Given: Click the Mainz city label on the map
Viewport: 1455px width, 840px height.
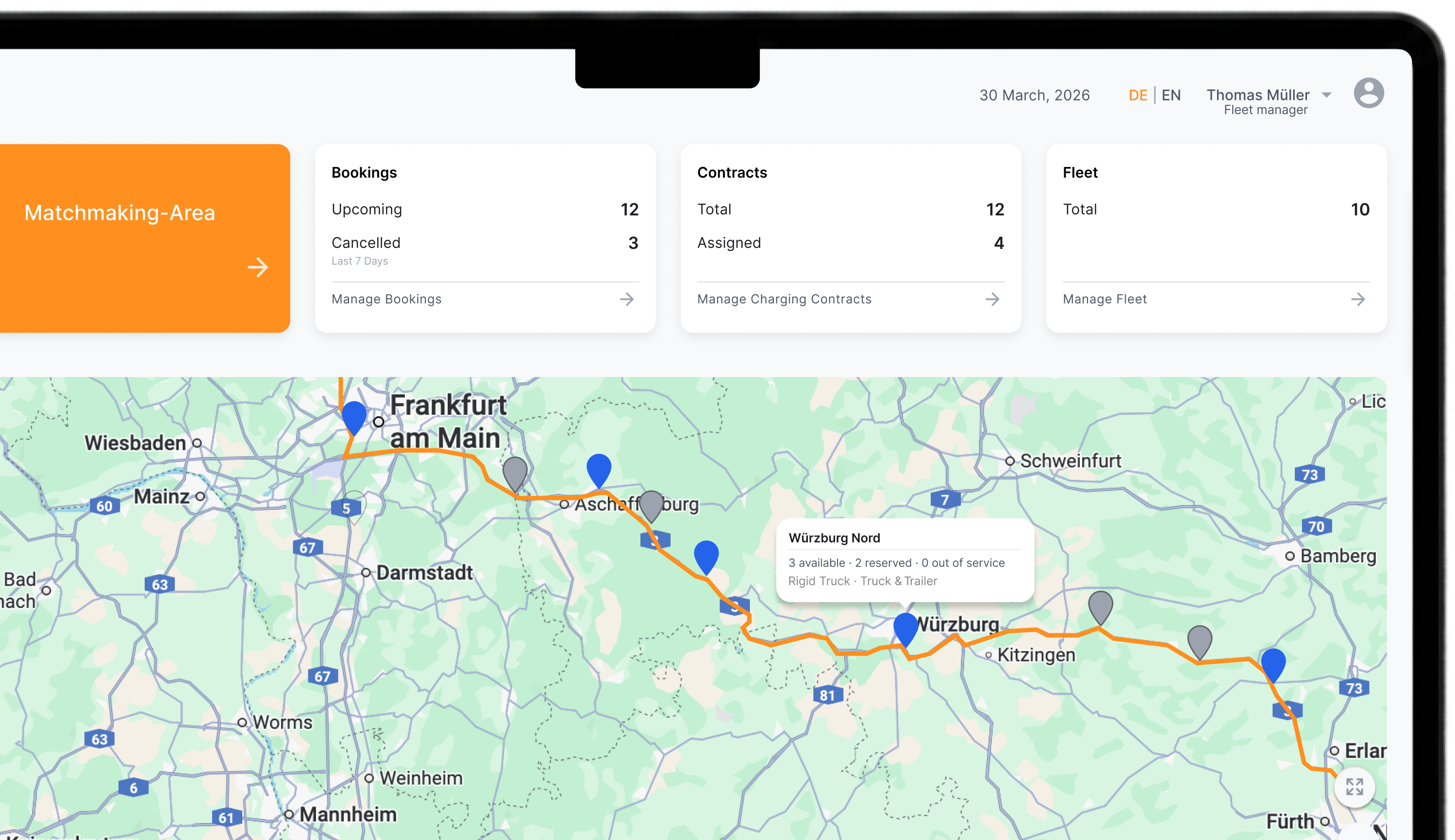Looking at the screenshot, I should point(162,496).
